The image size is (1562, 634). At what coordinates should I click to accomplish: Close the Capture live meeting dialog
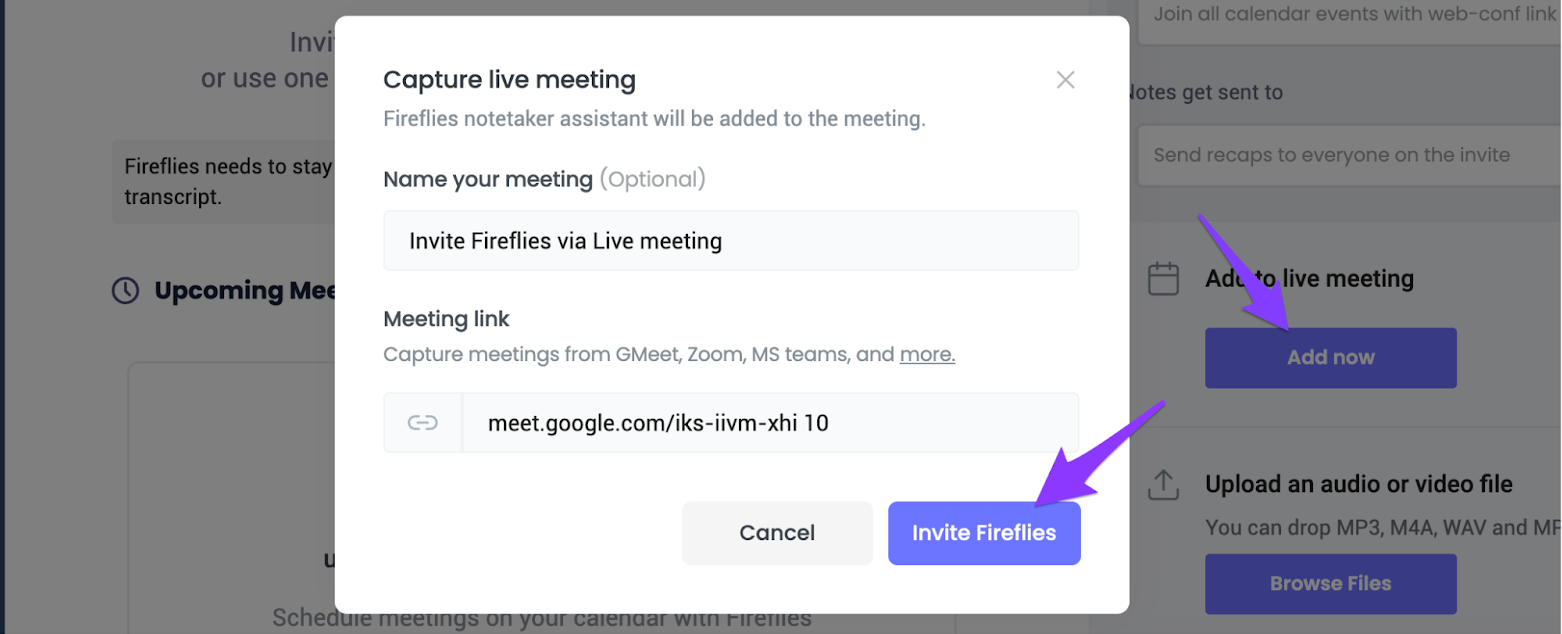click(x=1065, y=80)
